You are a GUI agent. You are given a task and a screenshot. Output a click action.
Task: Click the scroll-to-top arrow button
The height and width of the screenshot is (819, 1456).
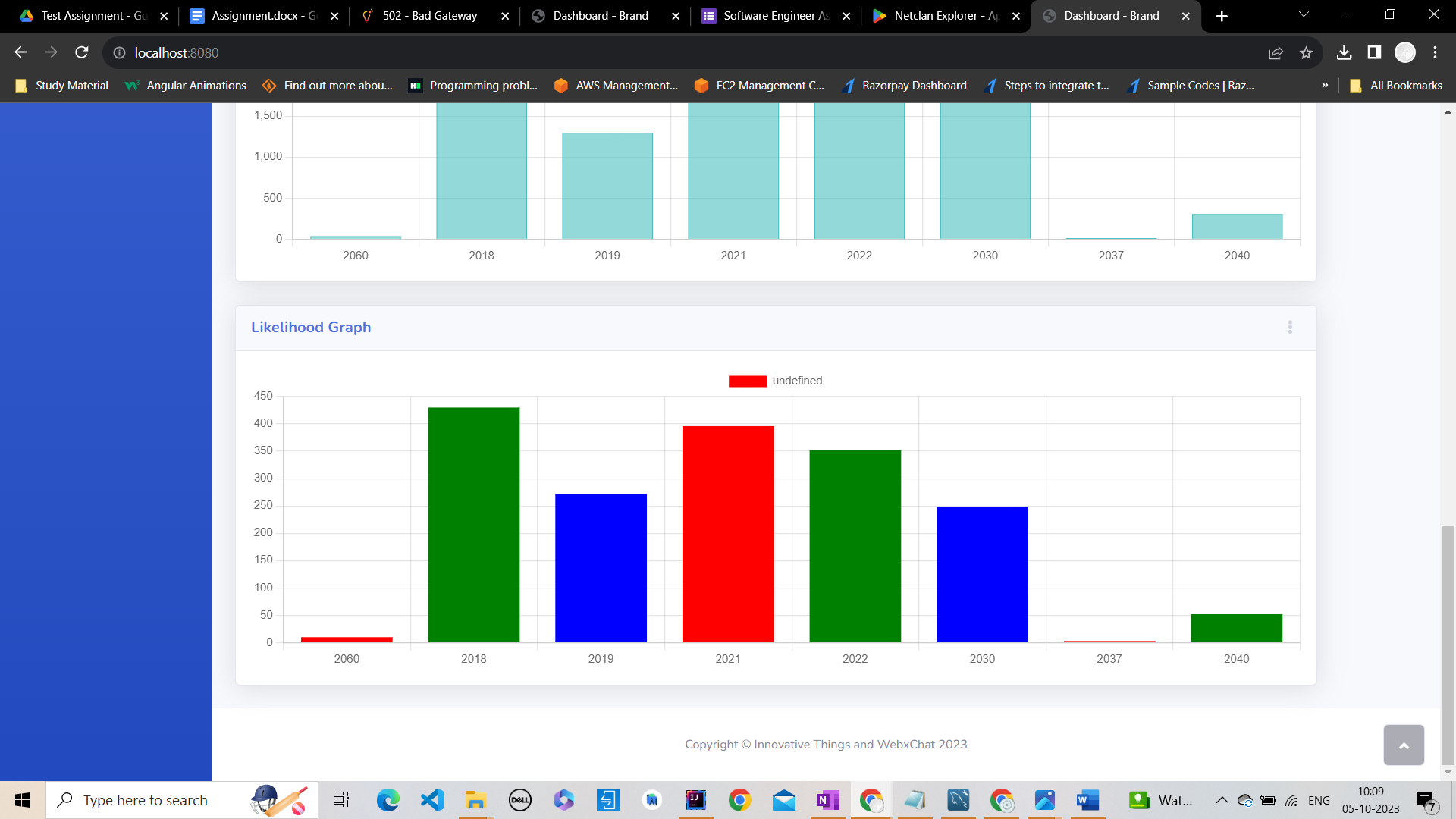click(x=1404, y=745)
